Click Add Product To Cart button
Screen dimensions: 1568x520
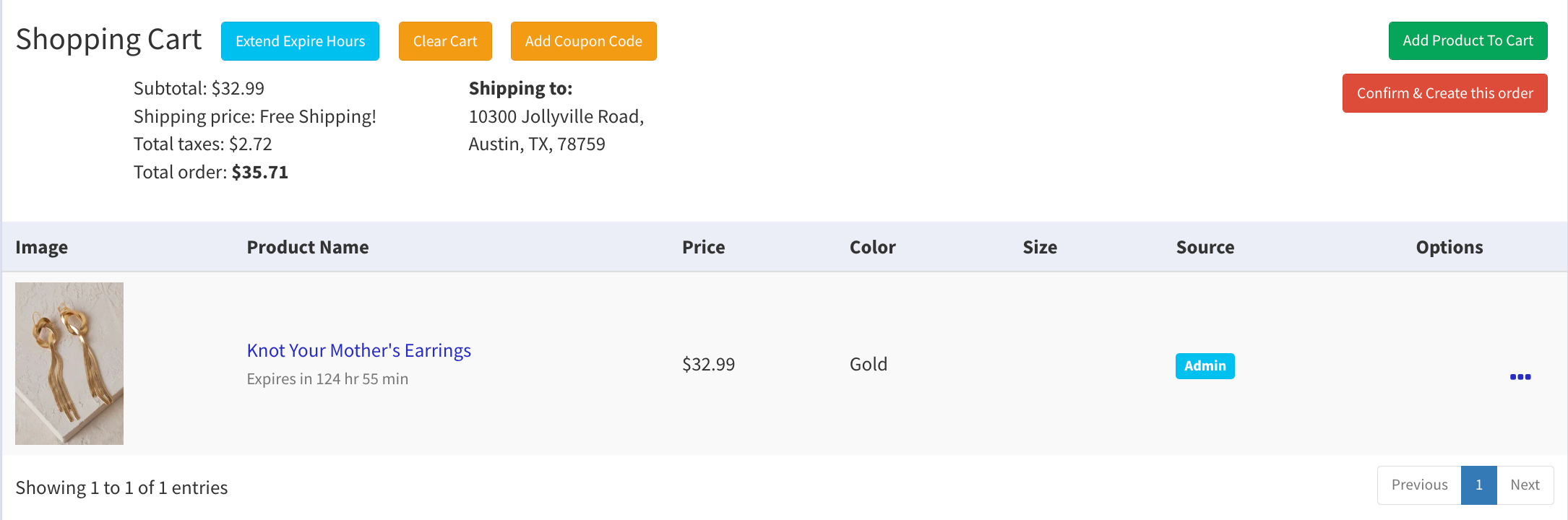1468,40
